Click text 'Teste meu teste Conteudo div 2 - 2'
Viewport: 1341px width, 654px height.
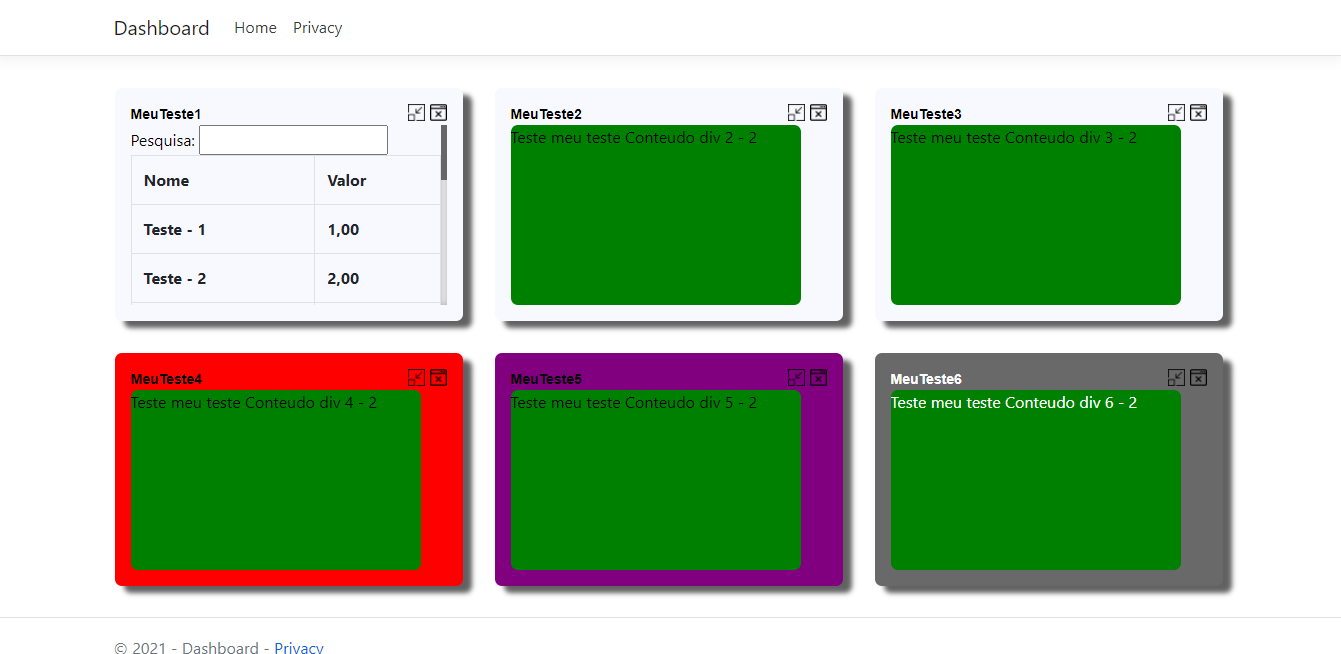click(x=634, y=137)
